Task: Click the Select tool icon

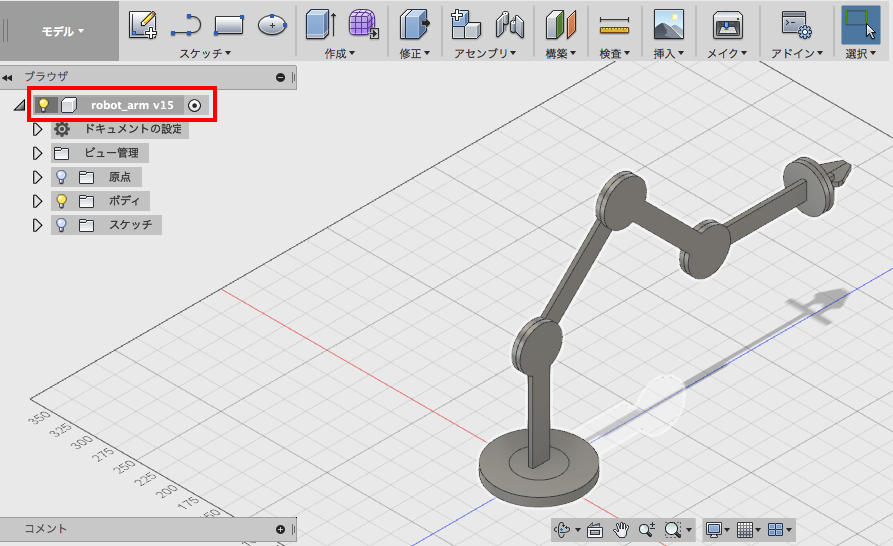Action: click(x=861, y=24)
